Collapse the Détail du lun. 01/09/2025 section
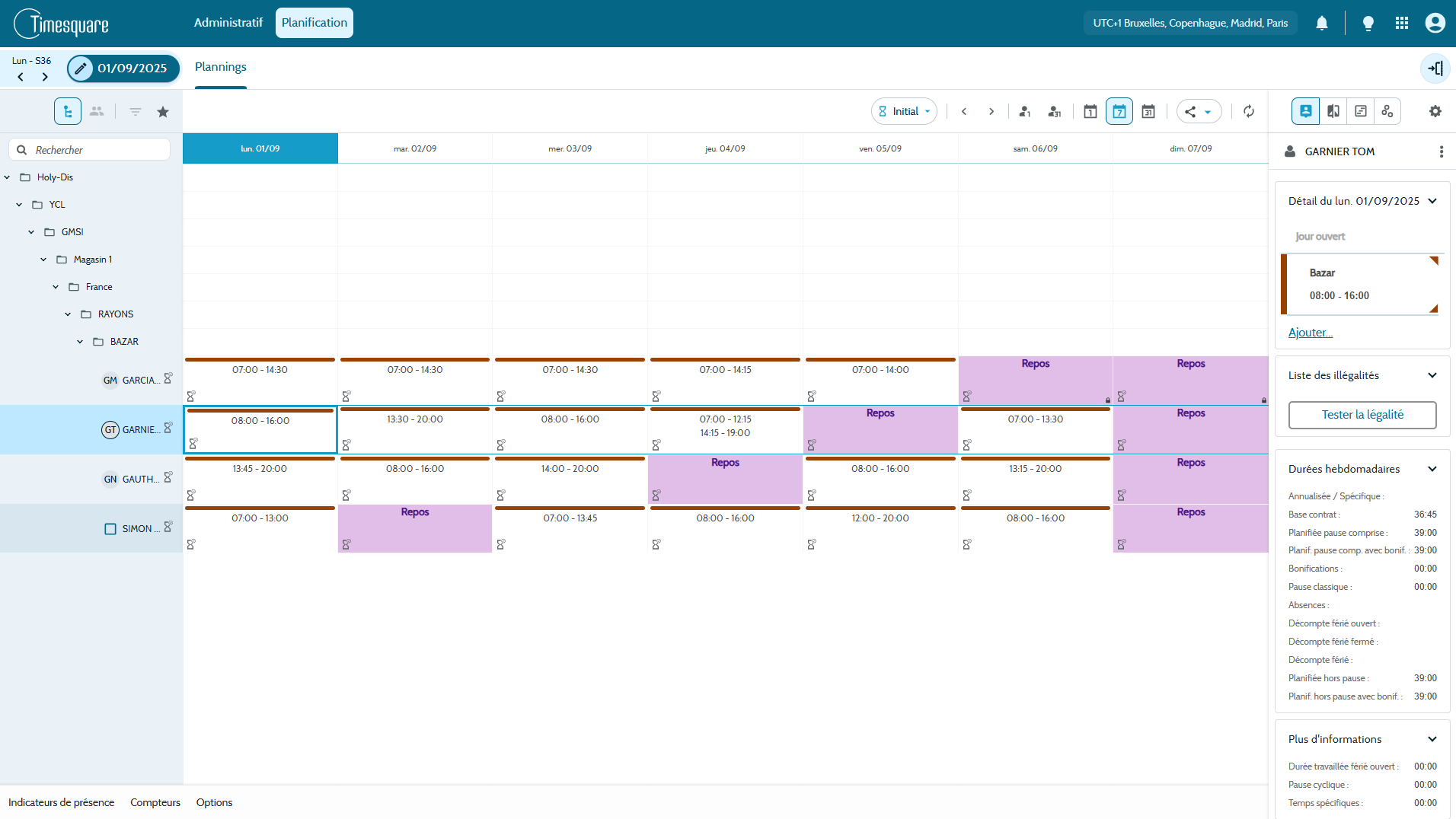Image resolution: width=1456 pixels, height=819 pixels. [1432, 201]
